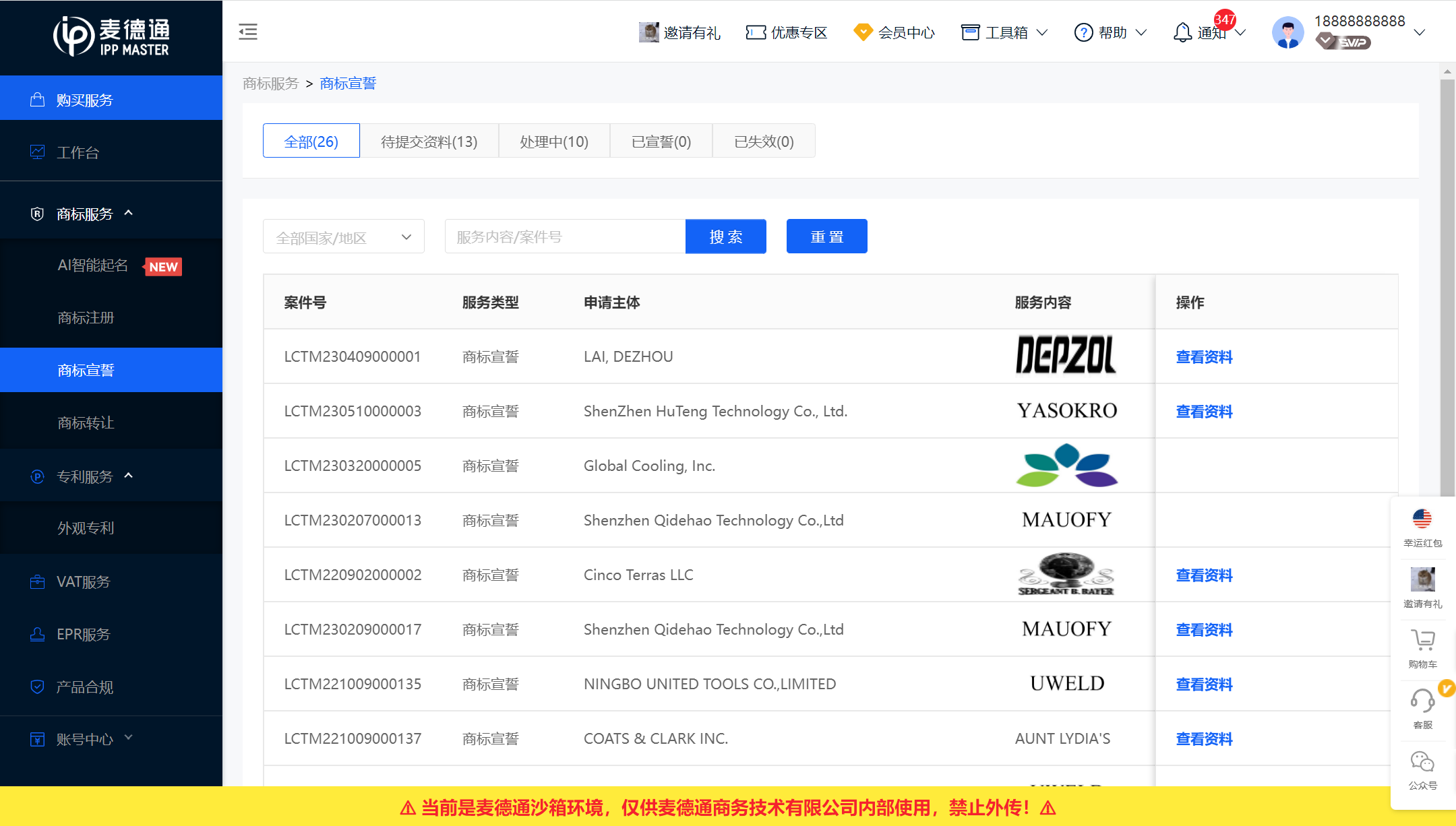1456x826 pixels.
Task: Open 商标注册 sidebar item
Action: click(111, 317)
